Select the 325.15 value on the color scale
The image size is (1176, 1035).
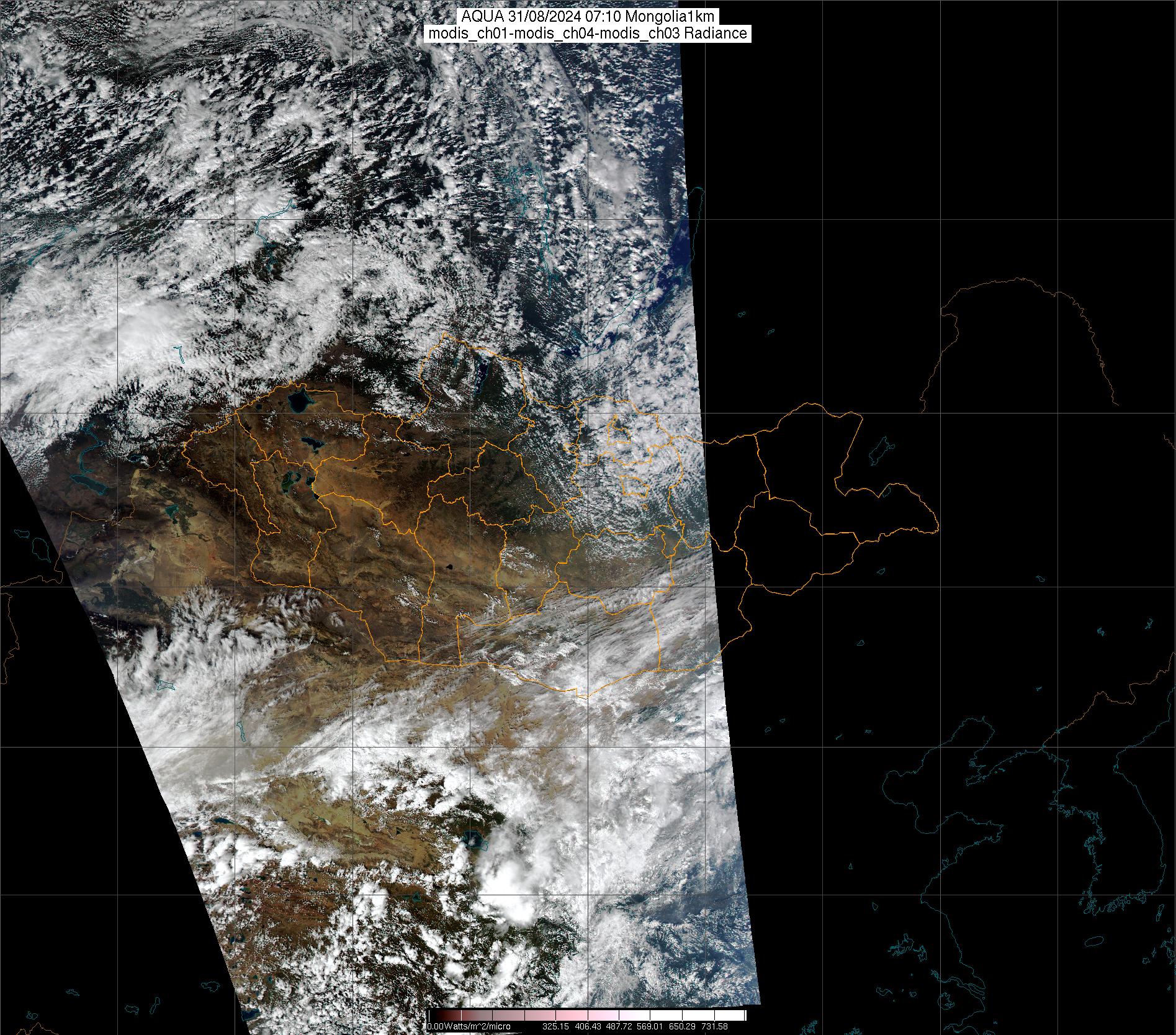click(x=556, y=1026)
